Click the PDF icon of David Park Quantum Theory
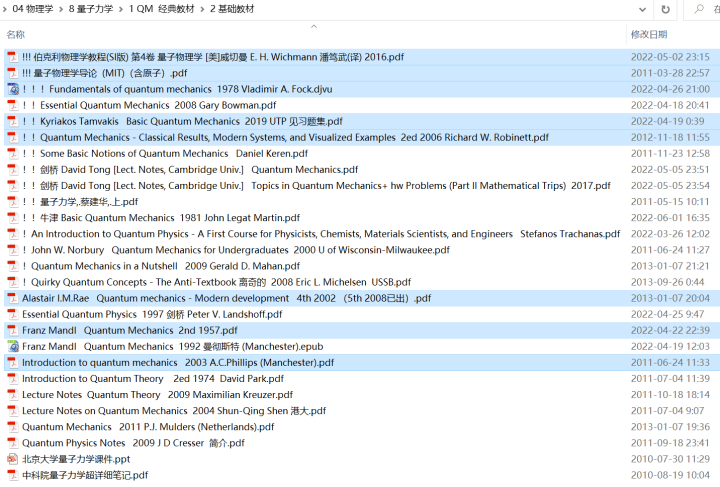 [13, 378]
